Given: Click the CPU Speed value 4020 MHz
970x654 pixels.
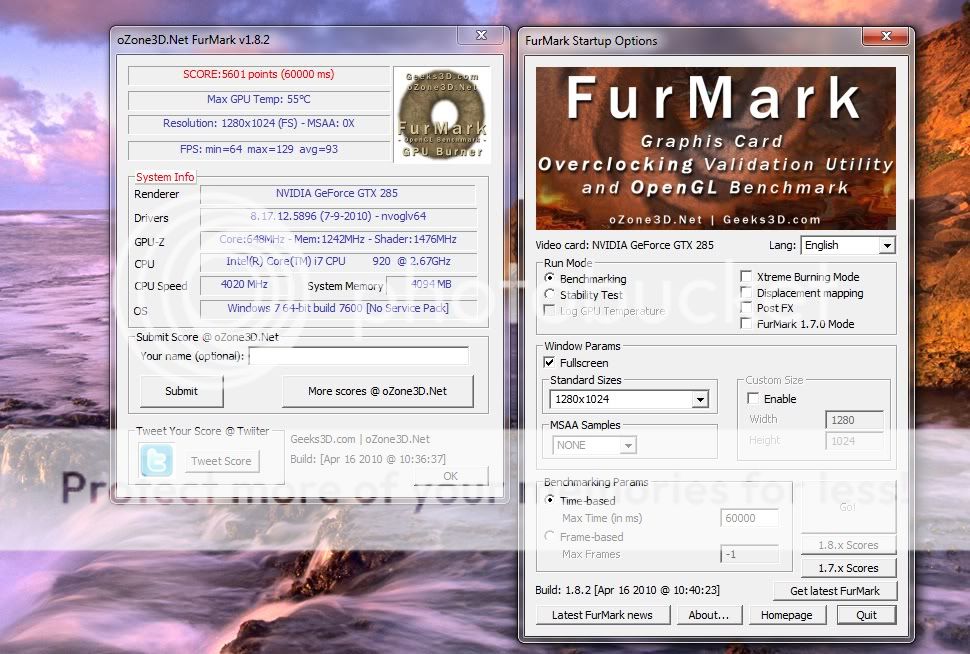Looking at the screenshot, I should 244,285.
